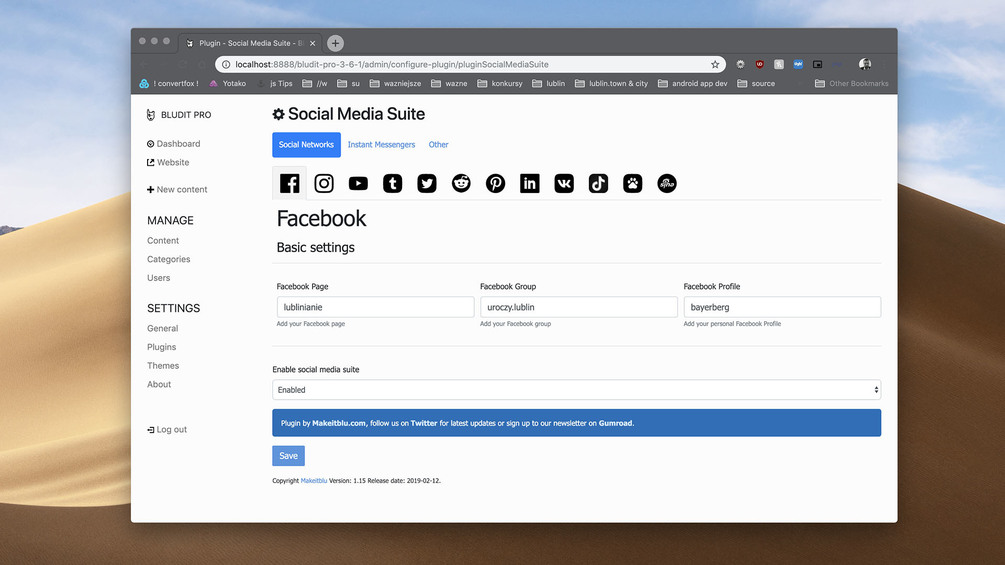Select the Reddit network icon
Viewport: 1005px width, 565px height.
(461, 183)
